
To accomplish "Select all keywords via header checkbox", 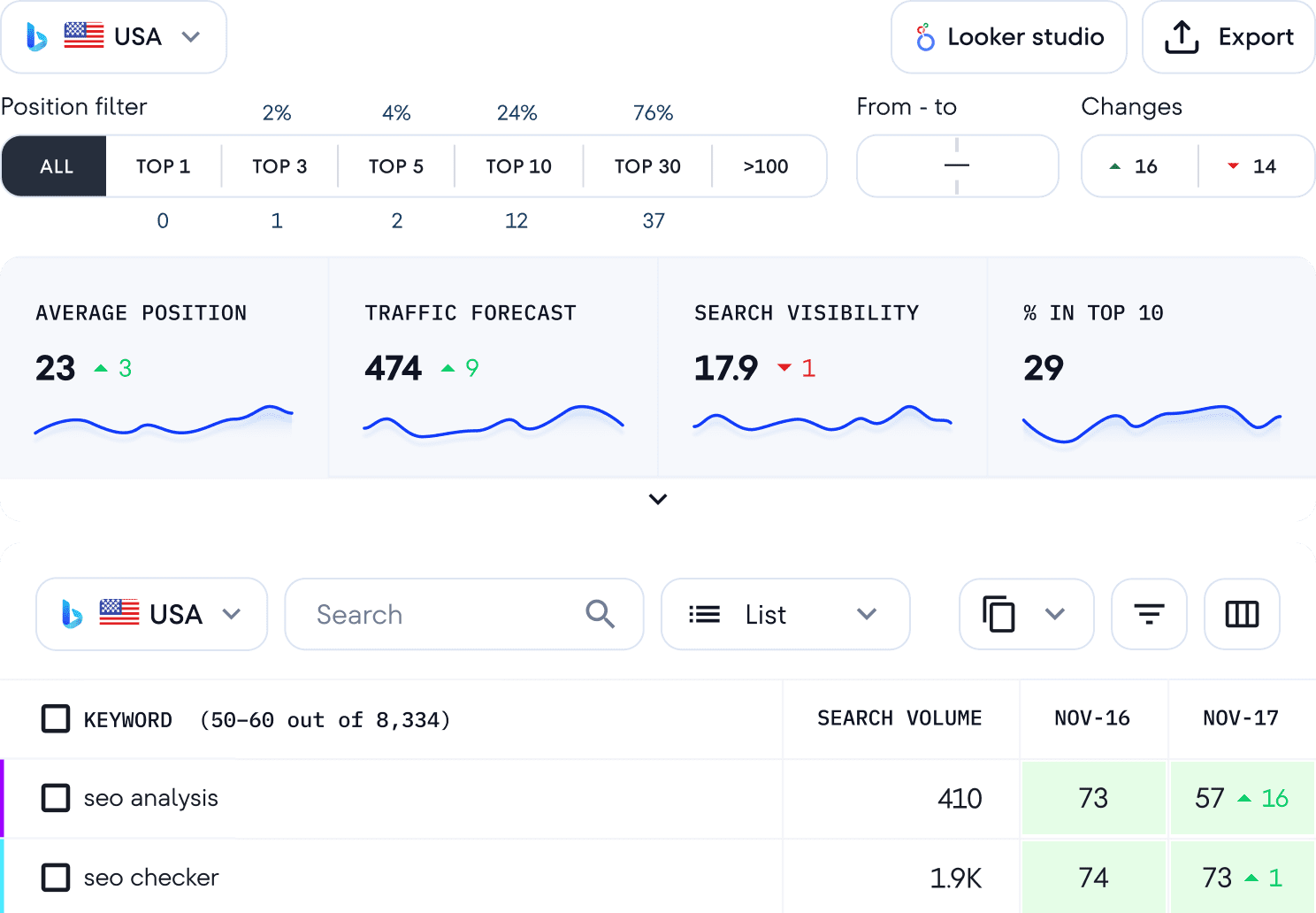I will coord(56,719).
